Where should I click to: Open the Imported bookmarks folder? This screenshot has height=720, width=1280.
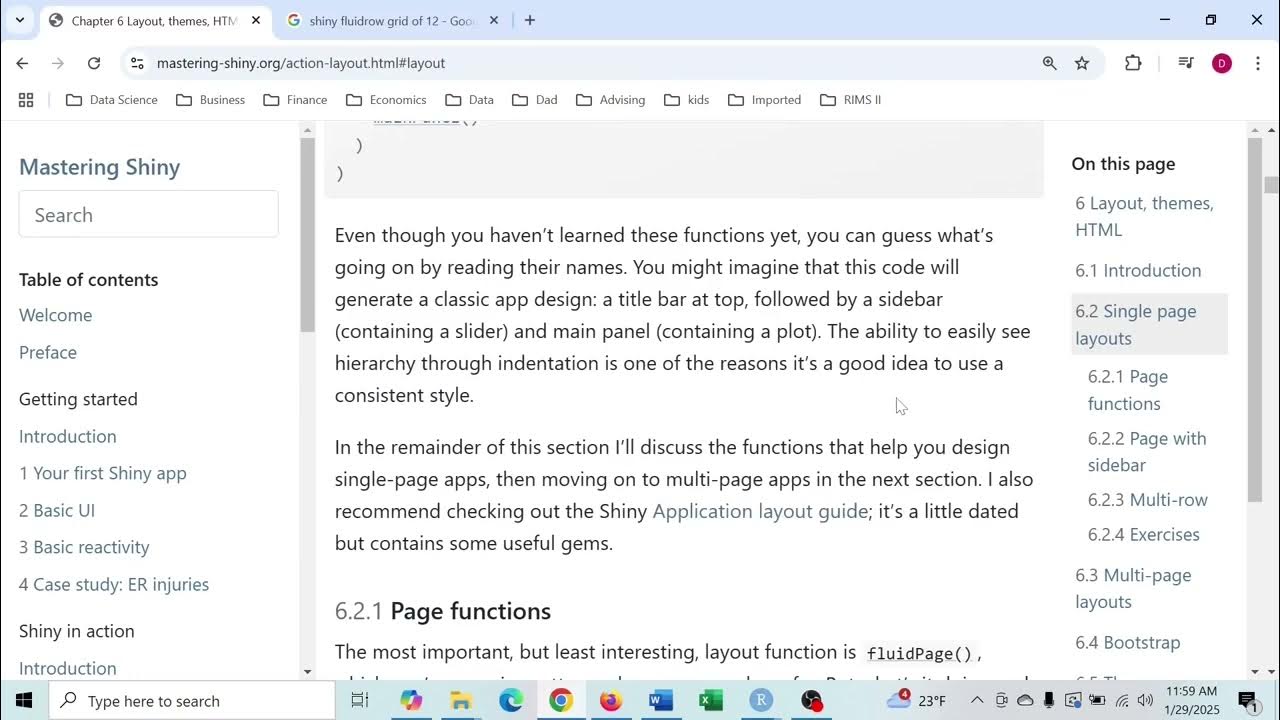coord(765,100)
